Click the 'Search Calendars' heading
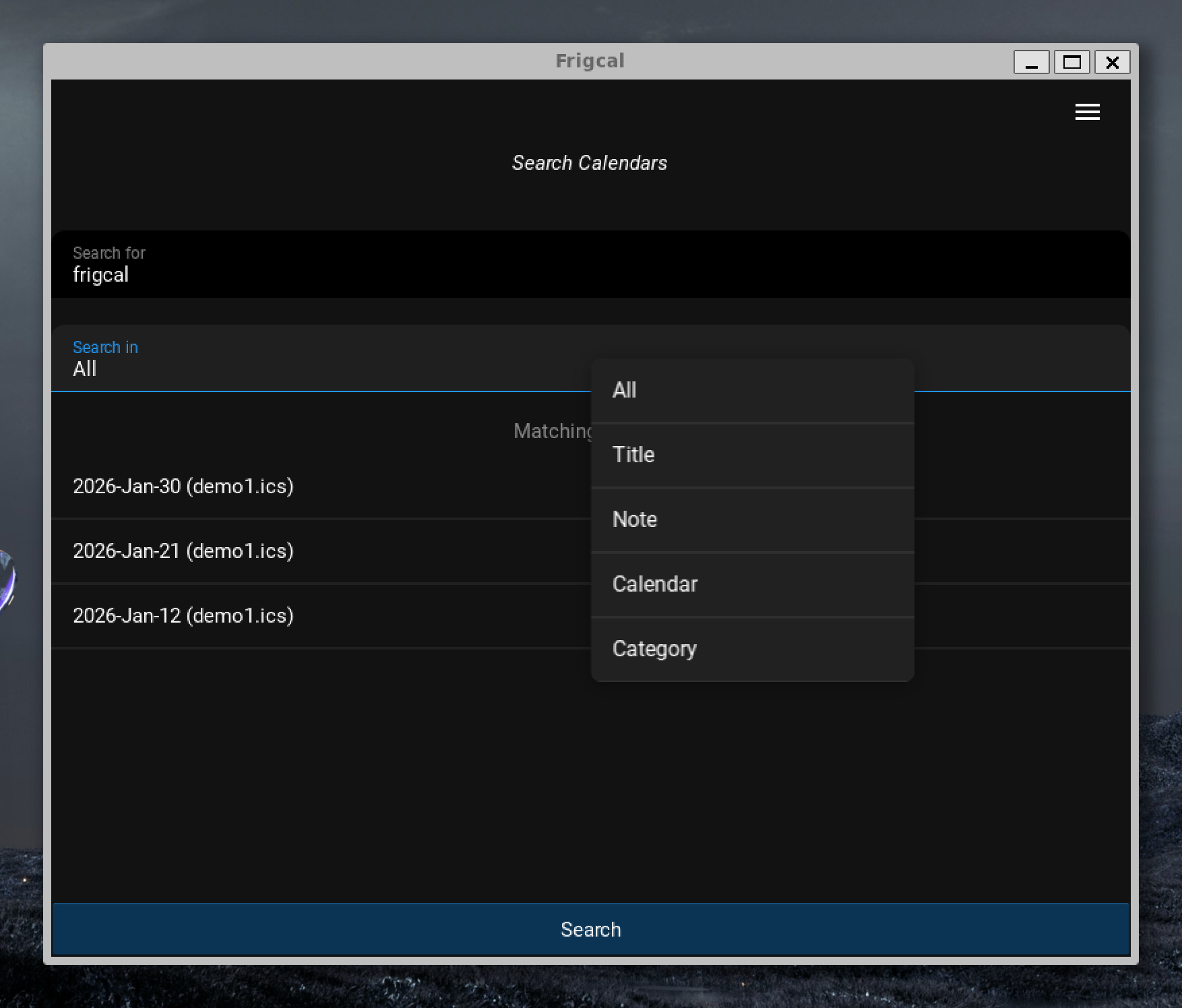 tap(590, 163)
